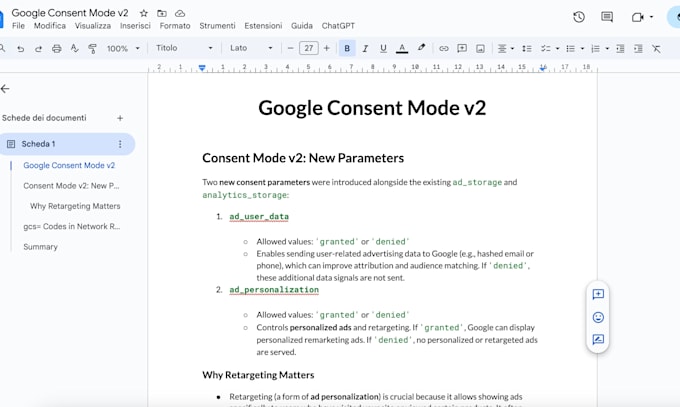This screenshot has width=680, height=407.
Task: Open the Guida menu
Action: [302, 26]
